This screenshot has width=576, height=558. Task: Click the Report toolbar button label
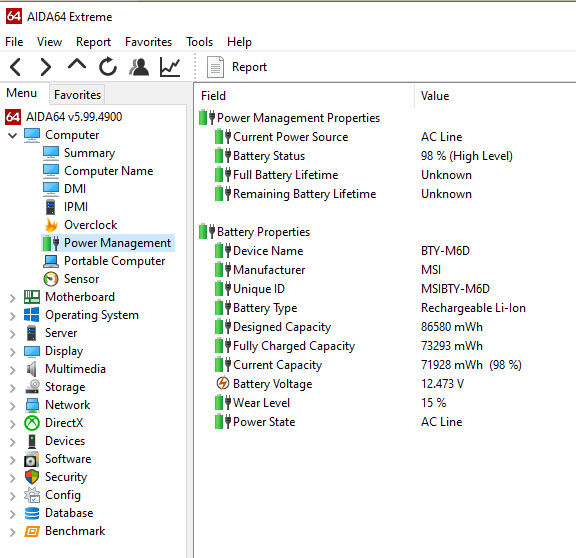tap(249, 67)
